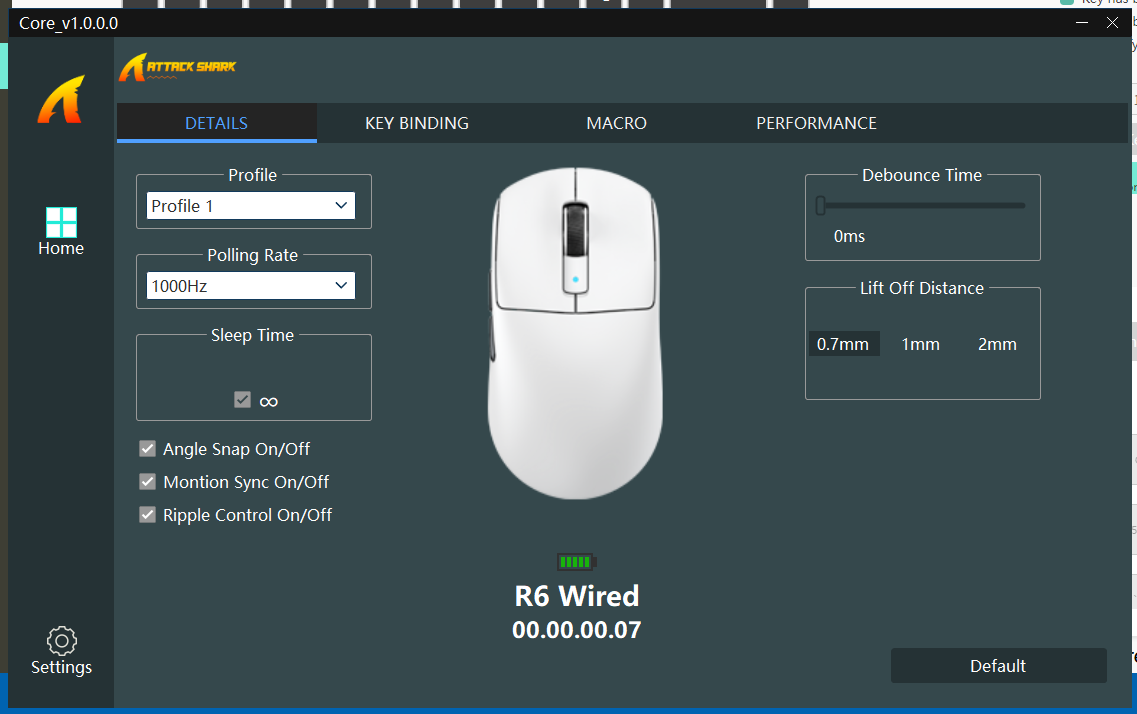Open Settings gear in sidebar
The height and width of the screenshot is (714, 1137).
(x=62, y=641)
